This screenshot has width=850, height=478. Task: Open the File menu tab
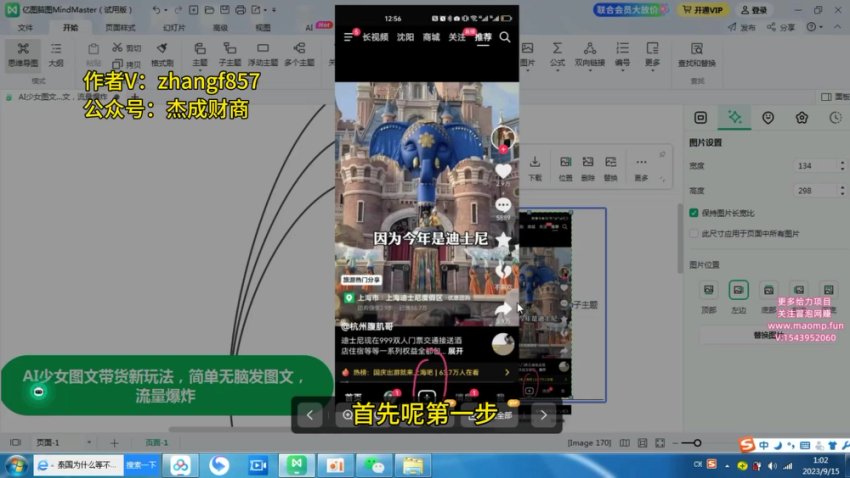[x=25, y=28]
